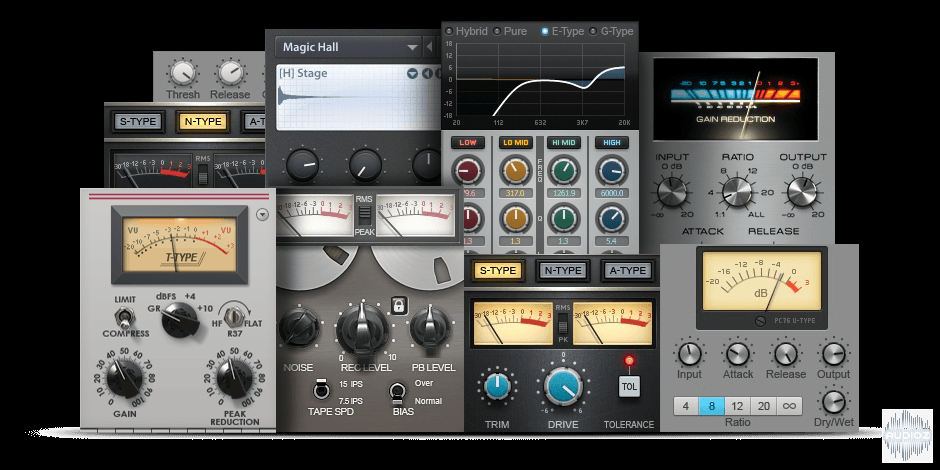Select highlighted N-TYPE on the rear console
Screen dimensions: 940x470
tap(203, 122)
